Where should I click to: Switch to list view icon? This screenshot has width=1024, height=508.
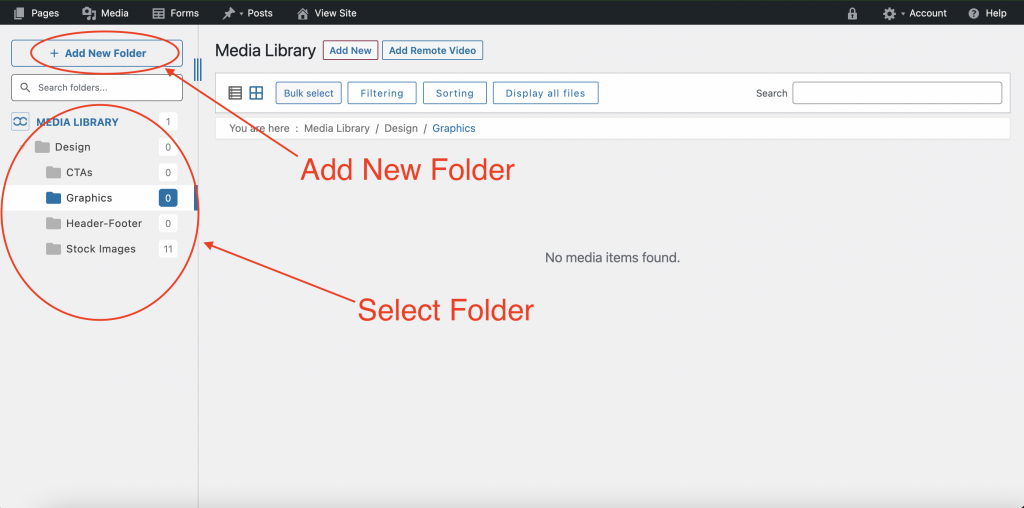tap(235, 93)
